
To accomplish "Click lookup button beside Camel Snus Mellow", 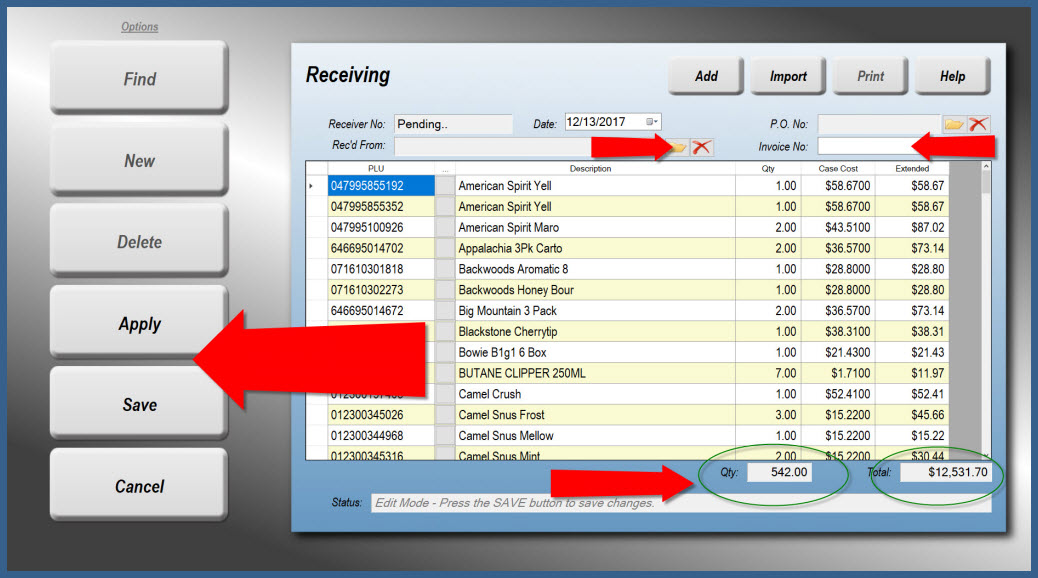I will point(445,436).
